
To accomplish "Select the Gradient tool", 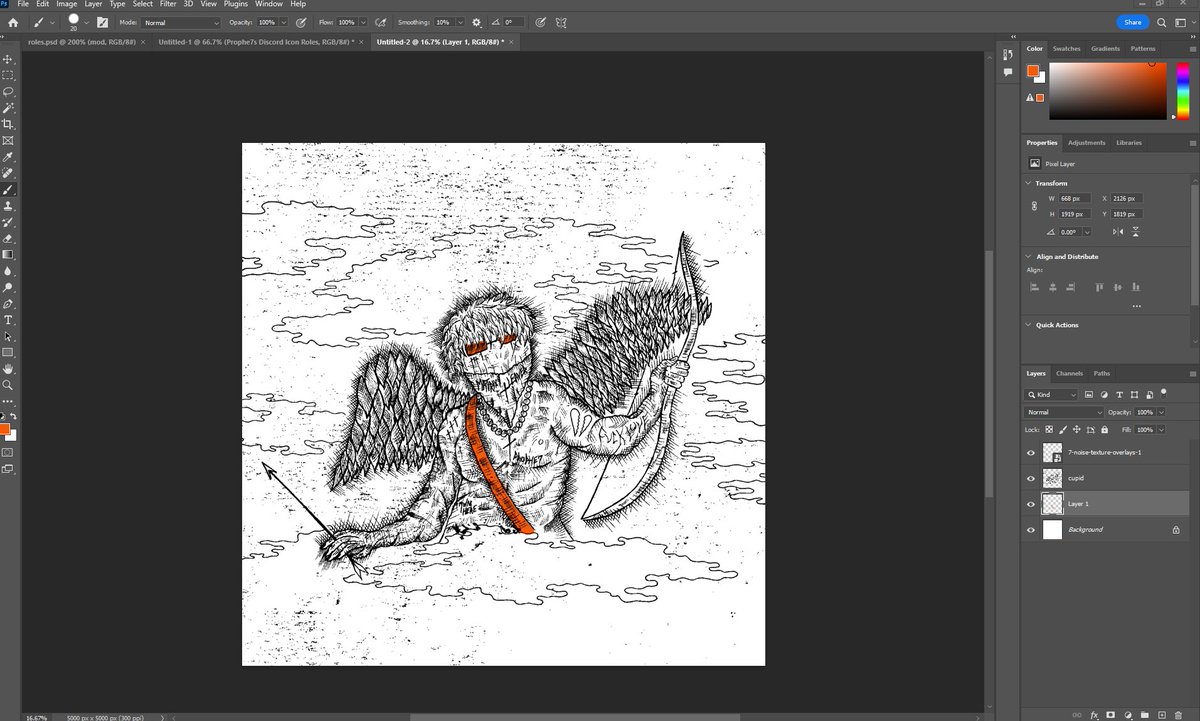I will point(9,254).
